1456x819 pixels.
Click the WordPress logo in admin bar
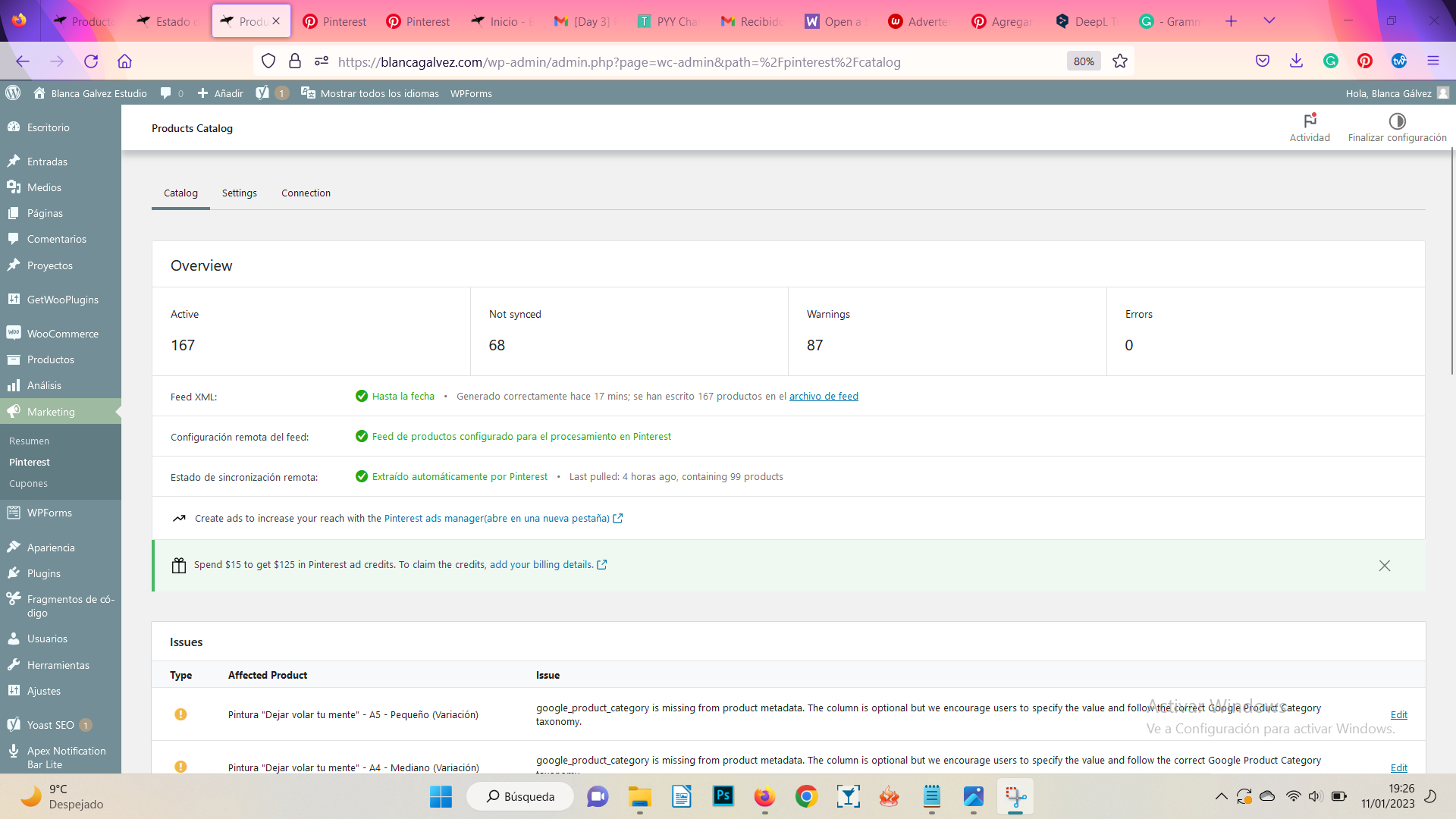(13, 93)
